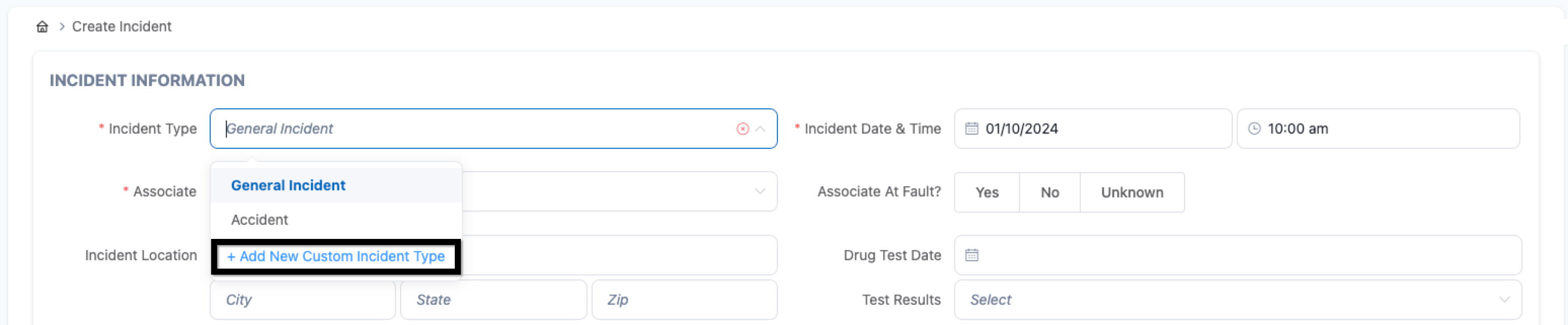This screenshot has height=325, width=1568.
Task: Choose Accident from the dropdown list
Action: (x=259, y=220)
